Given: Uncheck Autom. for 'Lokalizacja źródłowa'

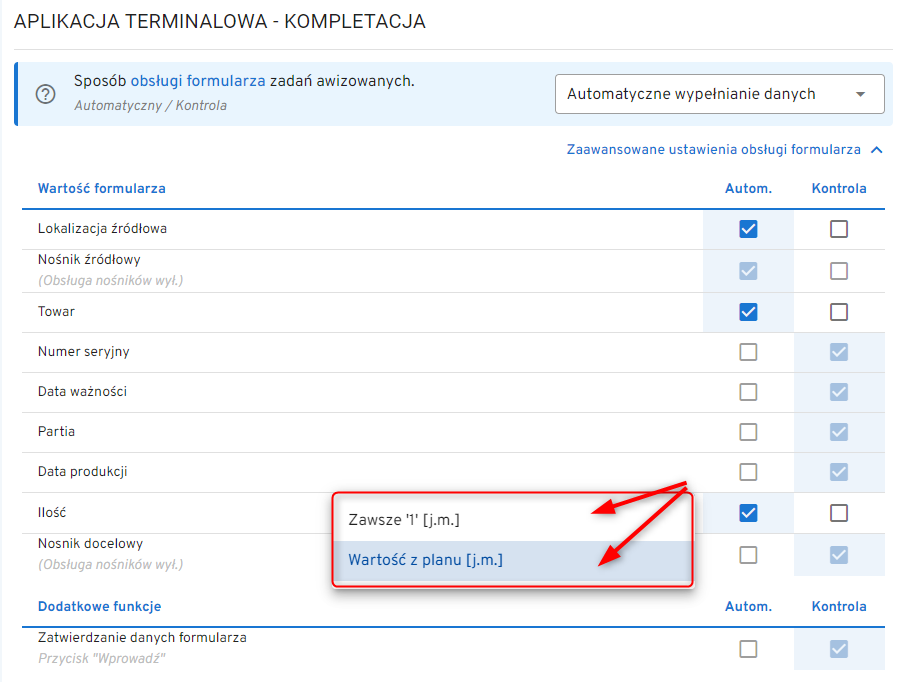Looking at the screenshot, I should (748, 229).
